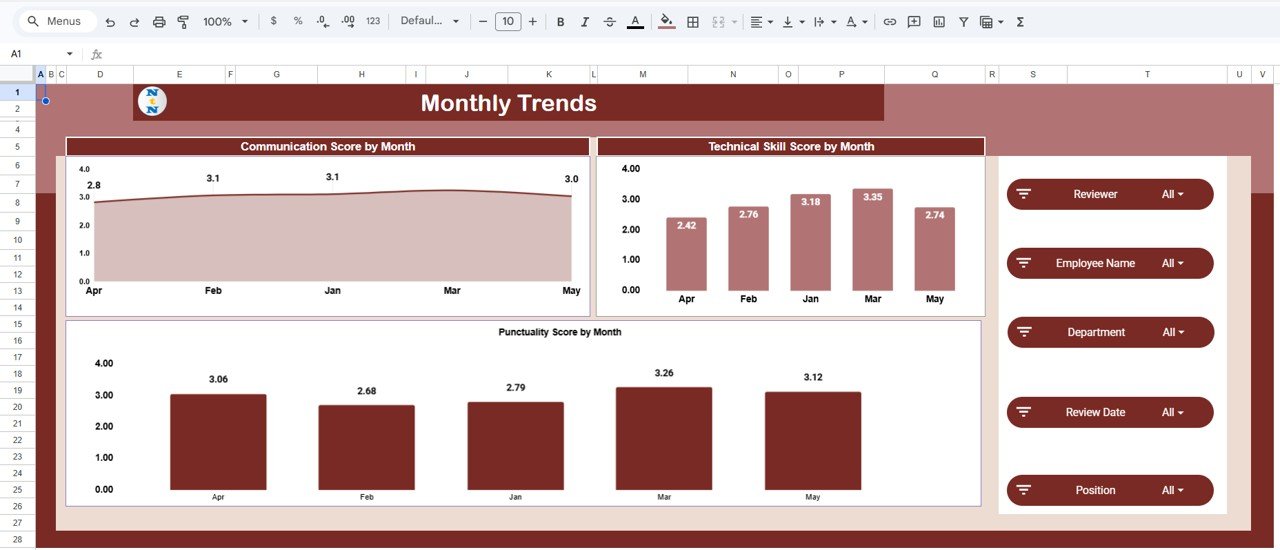Image resolution: width=1280 pixels, height=550 pixels.
Task: Open the Default font dropdown
Action: tap(430, 21)
